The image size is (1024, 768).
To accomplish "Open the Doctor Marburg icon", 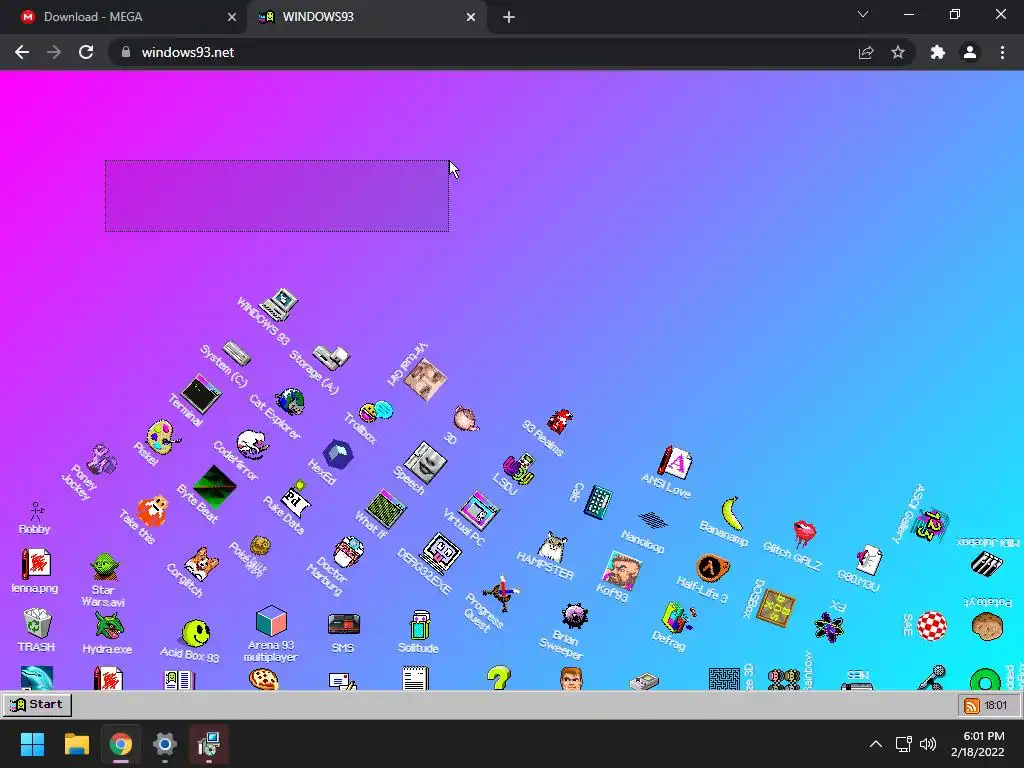I will (348, 552).
